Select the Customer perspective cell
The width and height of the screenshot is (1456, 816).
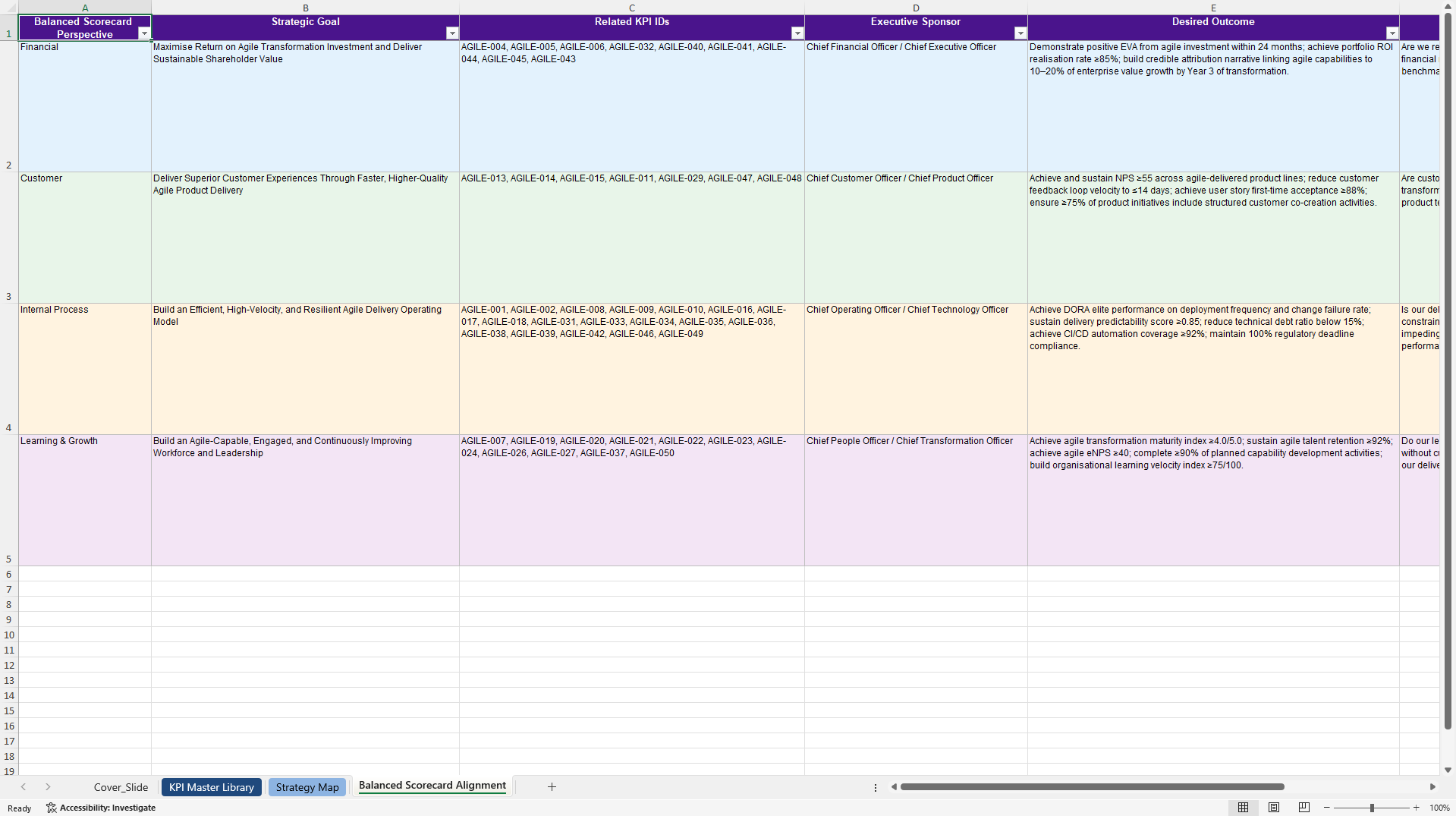85,238
